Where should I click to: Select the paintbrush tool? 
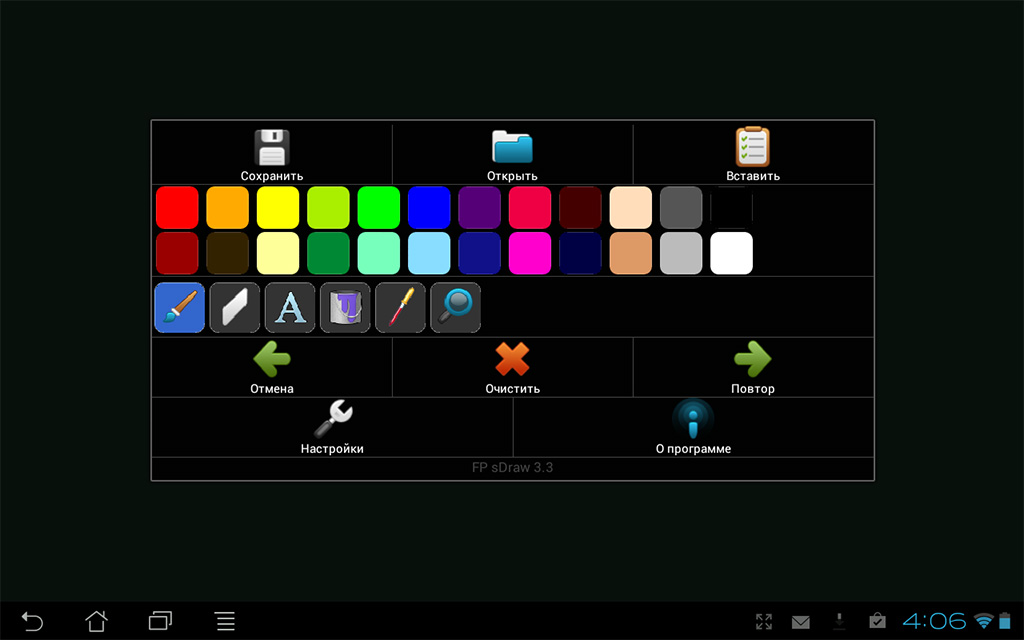click(180, 308)
